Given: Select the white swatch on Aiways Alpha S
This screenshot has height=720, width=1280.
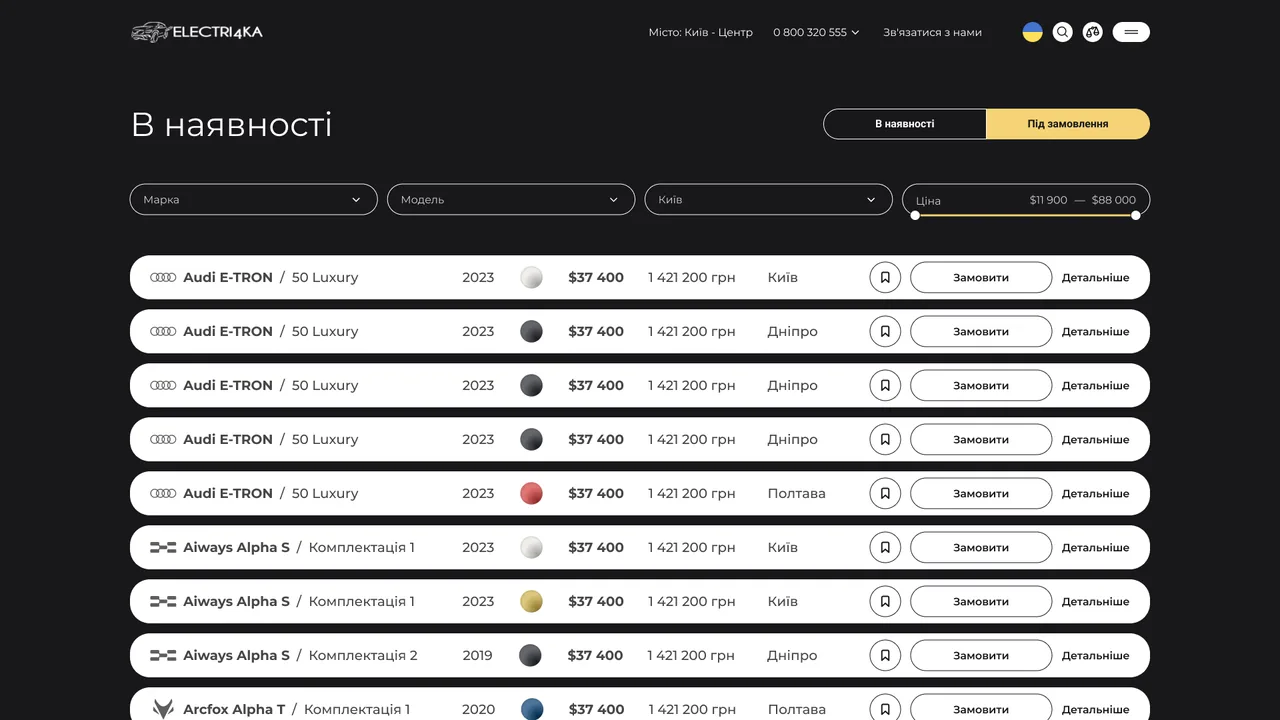Looking at the screenshot, I should (x=531, y=547).
